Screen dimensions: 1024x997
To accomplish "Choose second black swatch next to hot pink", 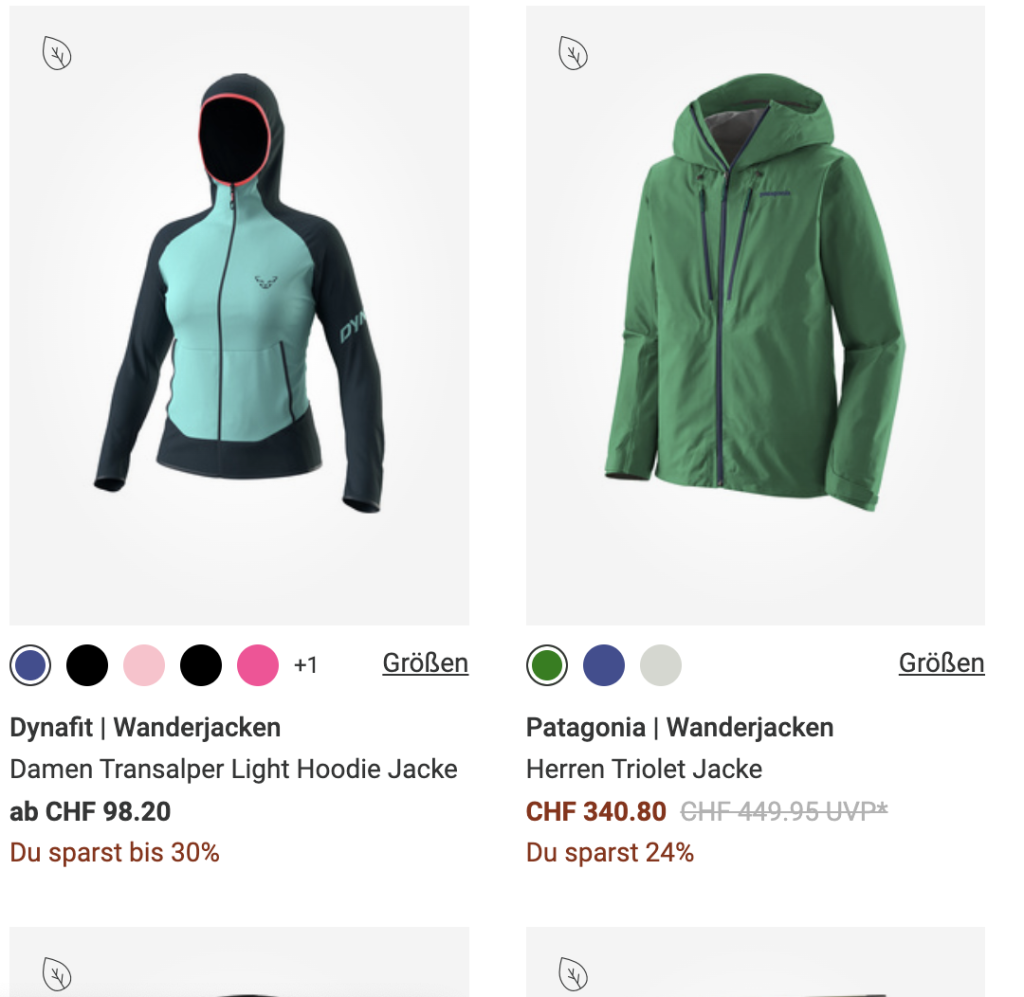I will click(x=200, y=665).
